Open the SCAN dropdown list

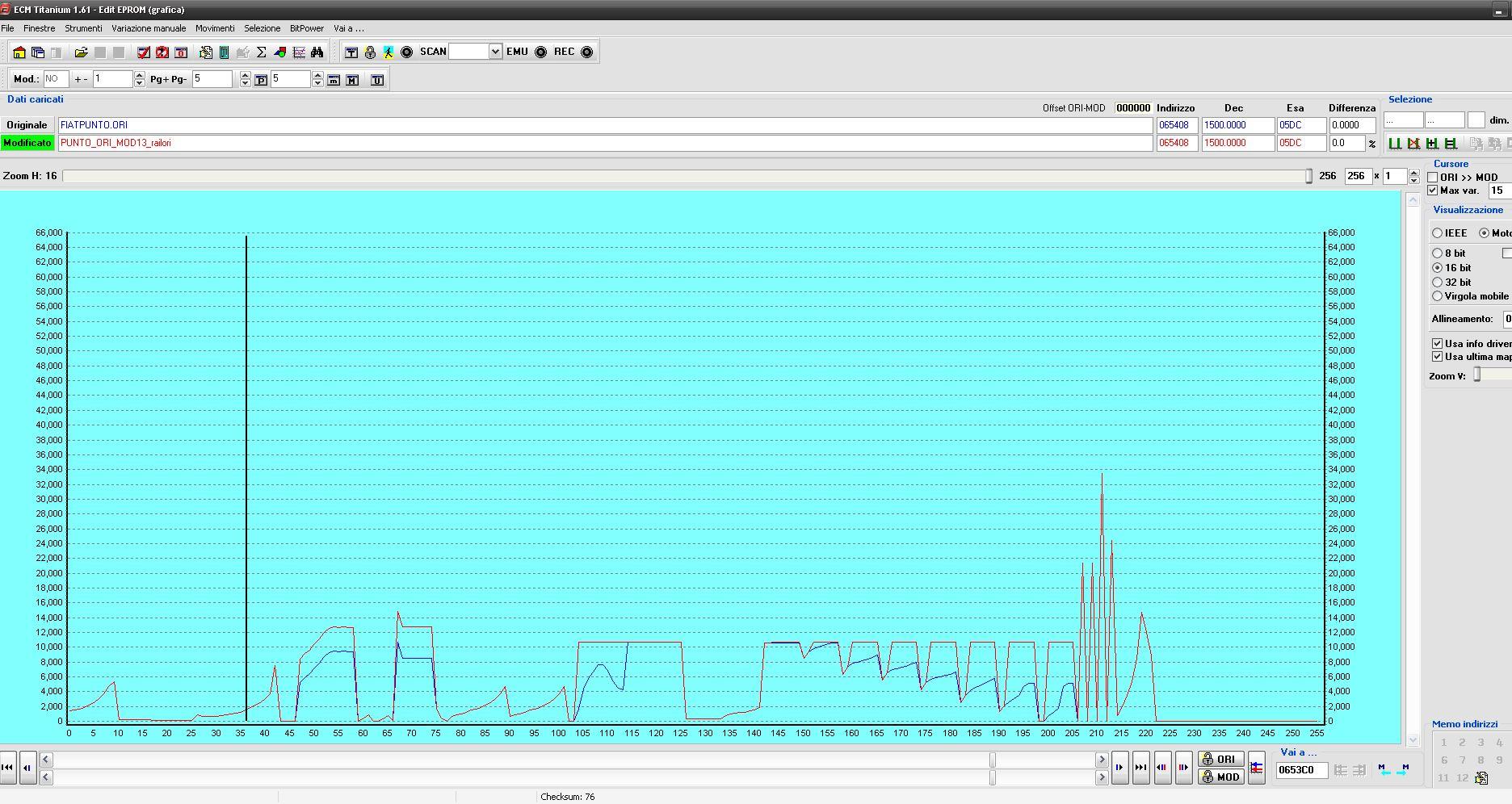[495, 52]
